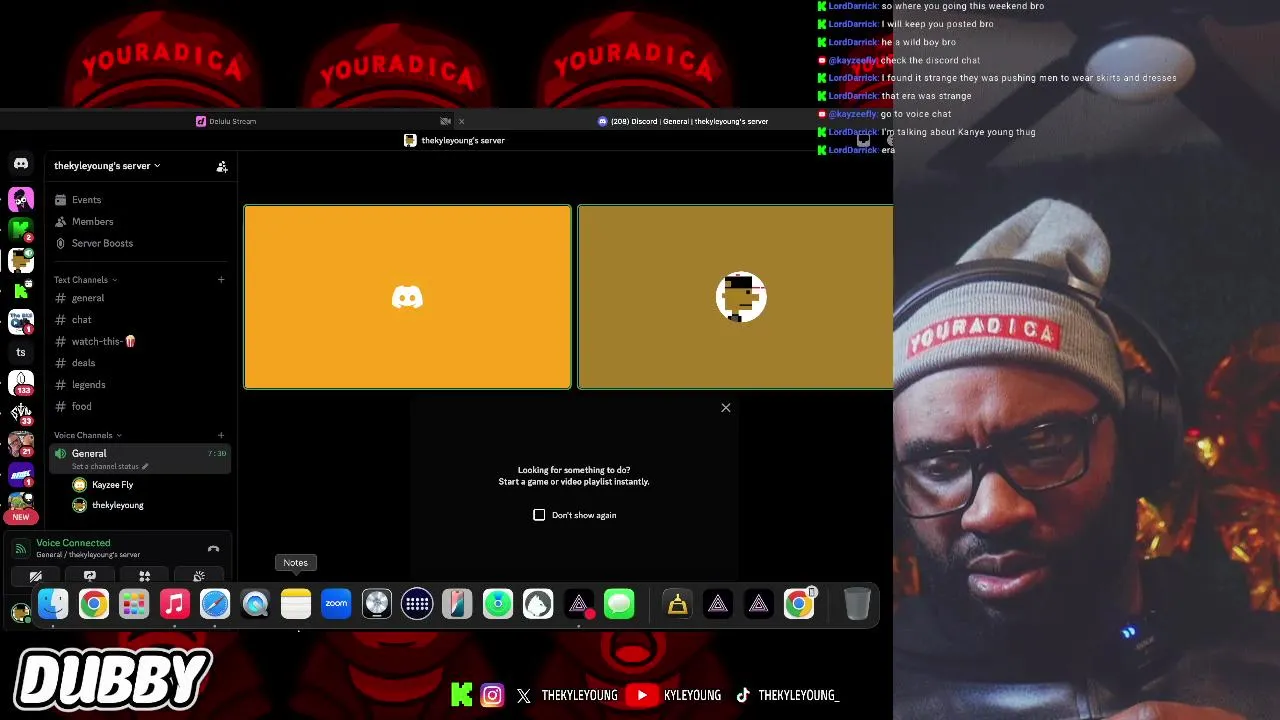This screenshot has width=1280, height=720.
Task: Add a new voice channel with plus icon
Action: [221, 435]
